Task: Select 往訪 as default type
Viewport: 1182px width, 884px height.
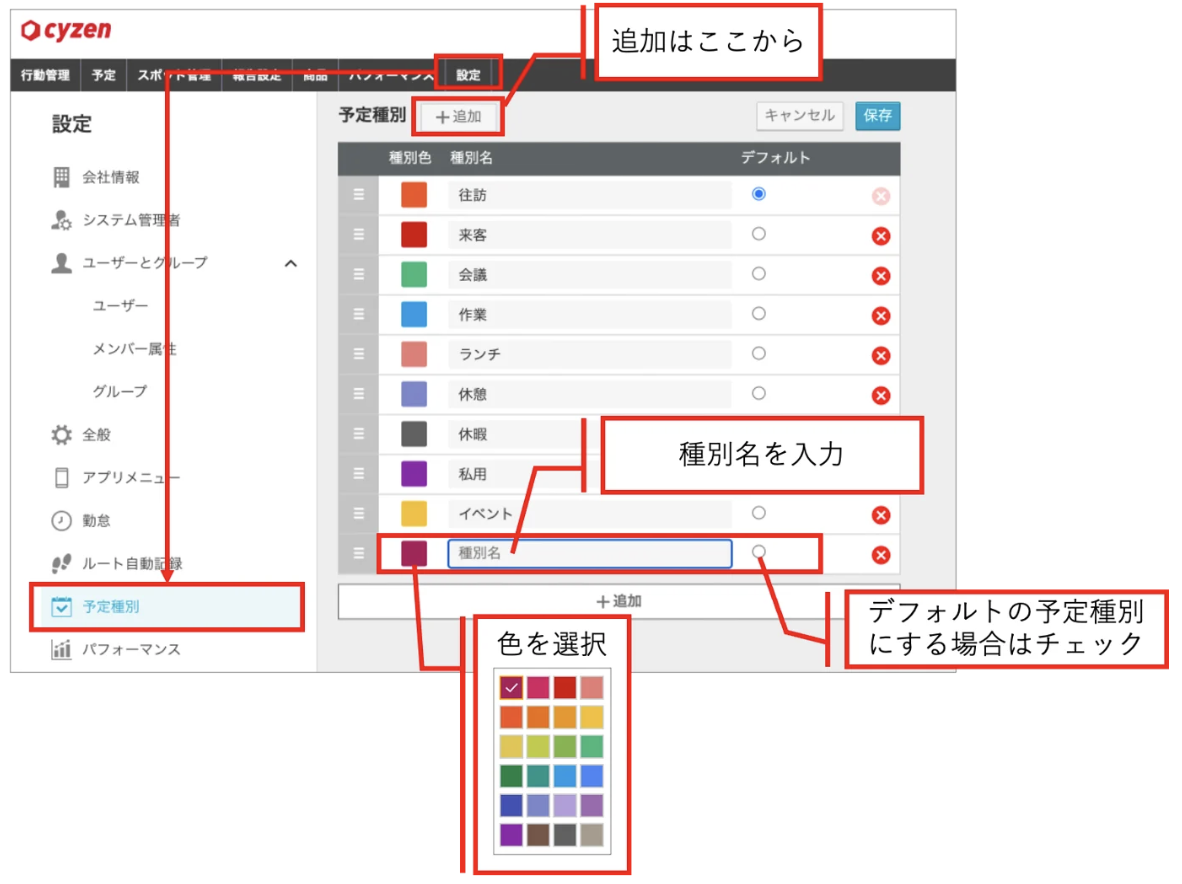Action: (x=758, y=194)
